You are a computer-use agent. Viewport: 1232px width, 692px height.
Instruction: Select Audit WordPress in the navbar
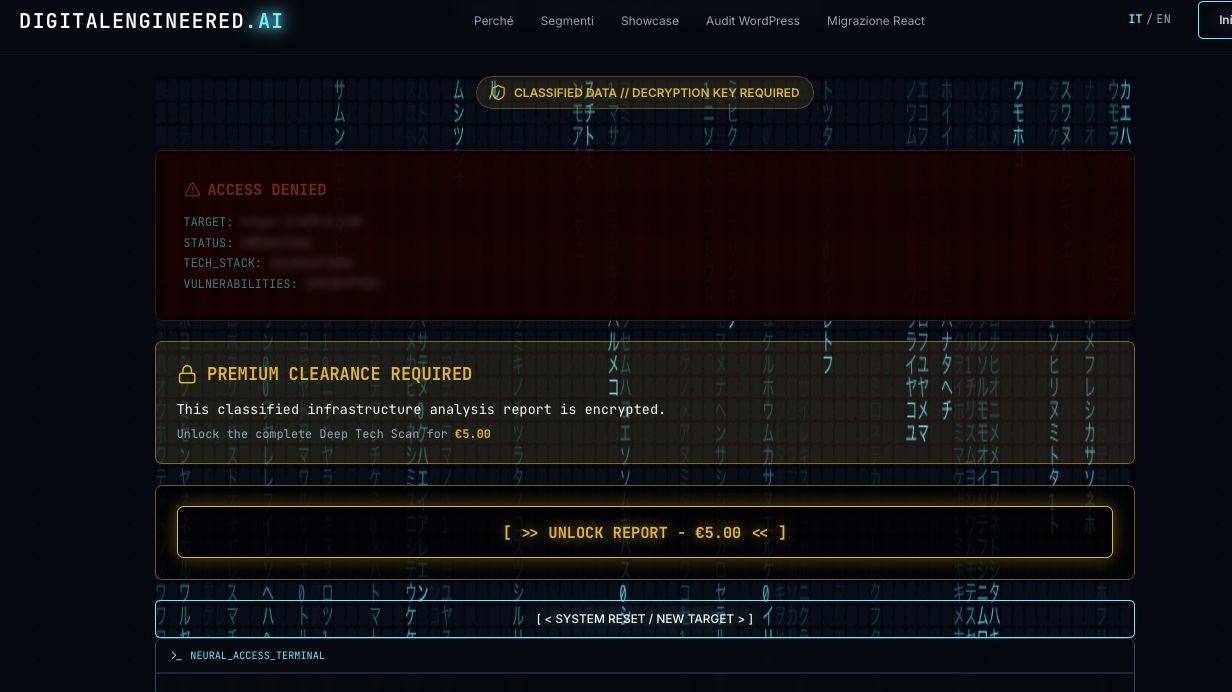[x=752, y=20]
